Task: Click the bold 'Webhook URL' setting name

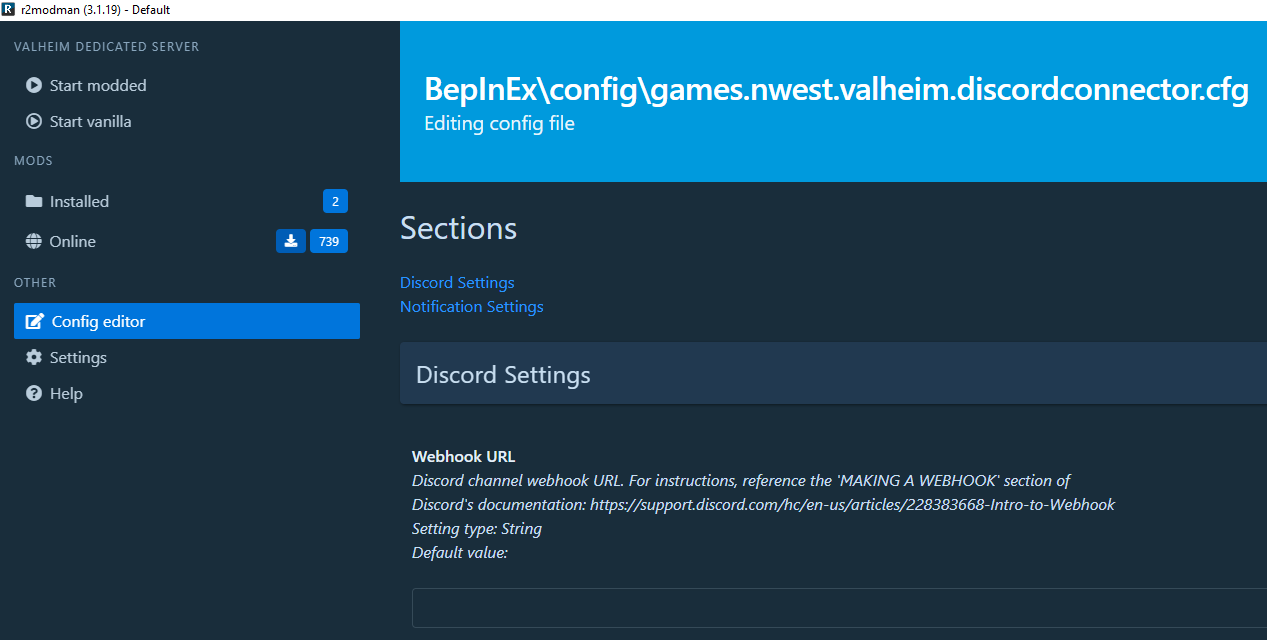Action: pos(463,457)
